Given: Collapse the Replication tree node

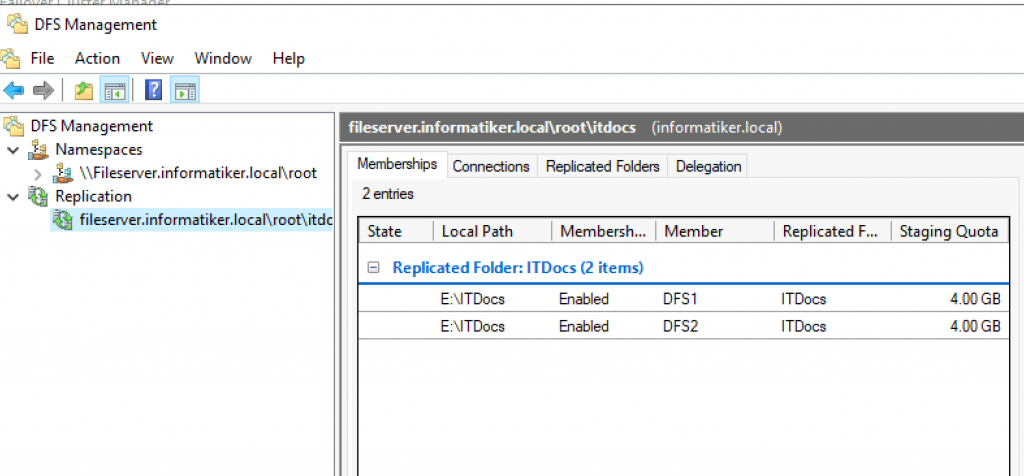Looking at the screenshot, I should tap(13, 197).
